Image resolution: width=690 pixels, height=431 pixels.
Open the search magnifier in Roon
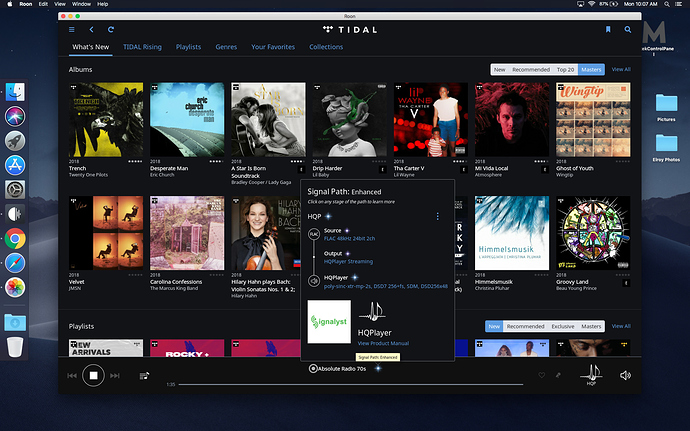tap(628, 29)
